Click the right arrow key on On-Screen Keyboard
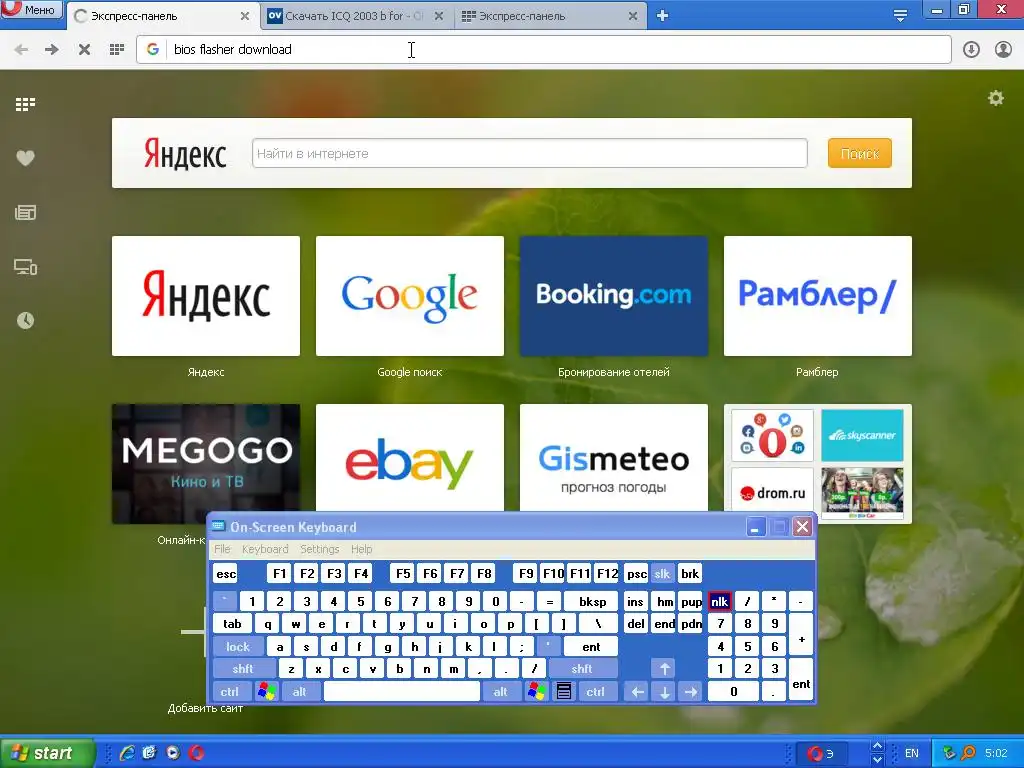The width and height of the screenshot is (1024, 768). [691, 692]
